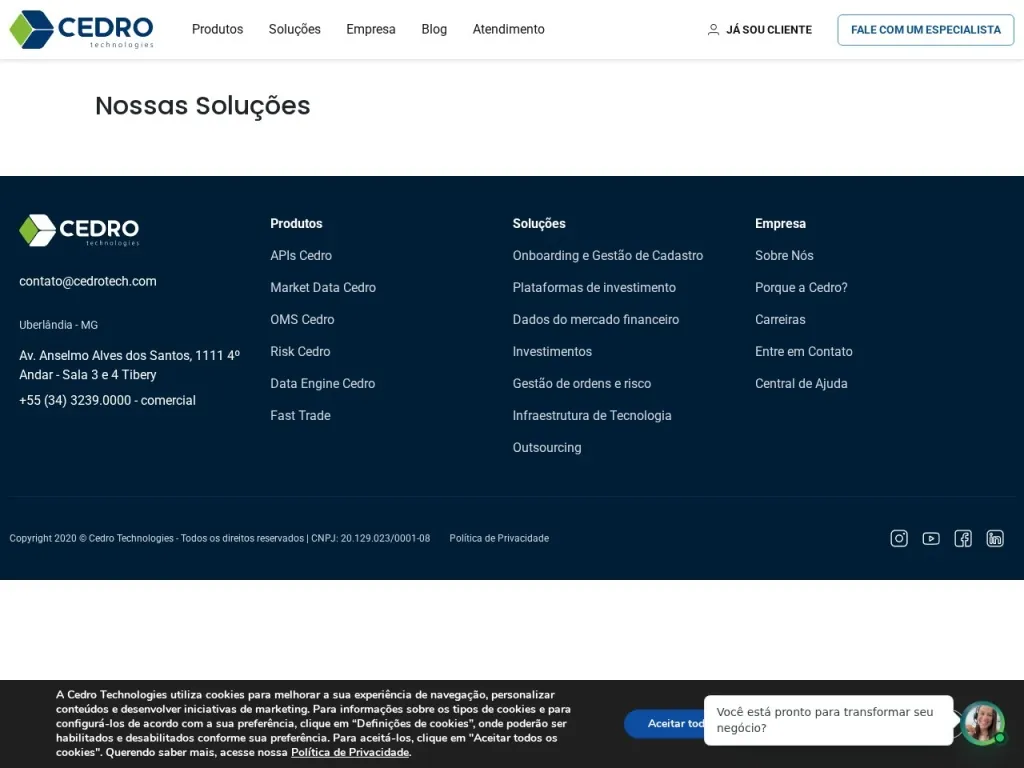1024x768 pixels.
Task: Click contato@cedrotech.com email link
Action: (88, 281)
